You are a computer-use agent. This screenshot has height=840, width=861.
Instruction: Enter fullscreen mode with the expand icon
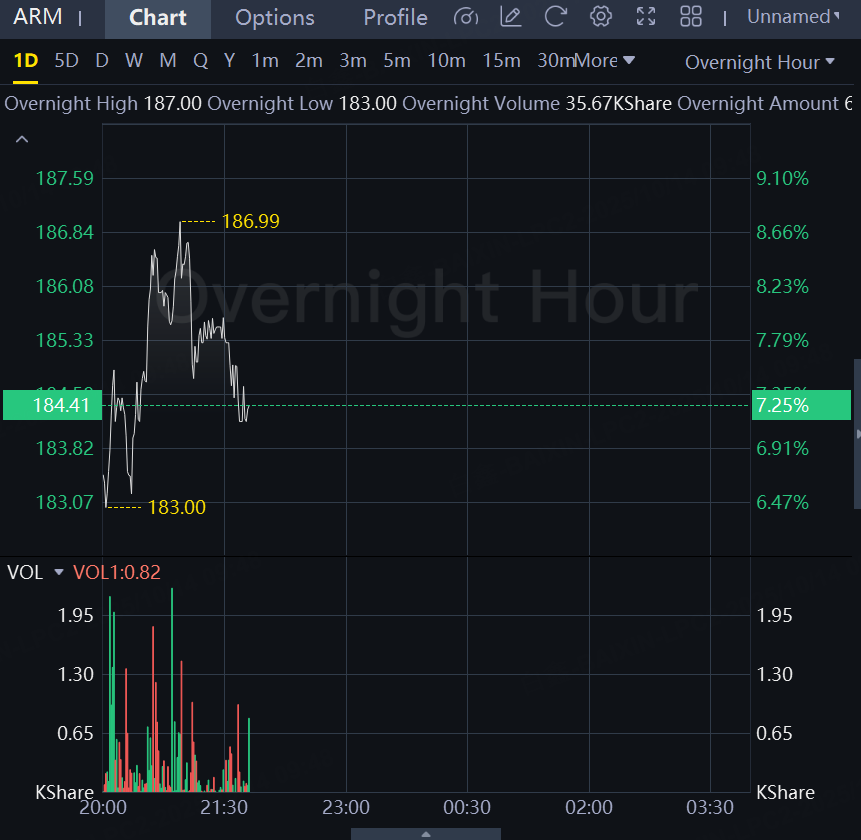pos(646,17)
